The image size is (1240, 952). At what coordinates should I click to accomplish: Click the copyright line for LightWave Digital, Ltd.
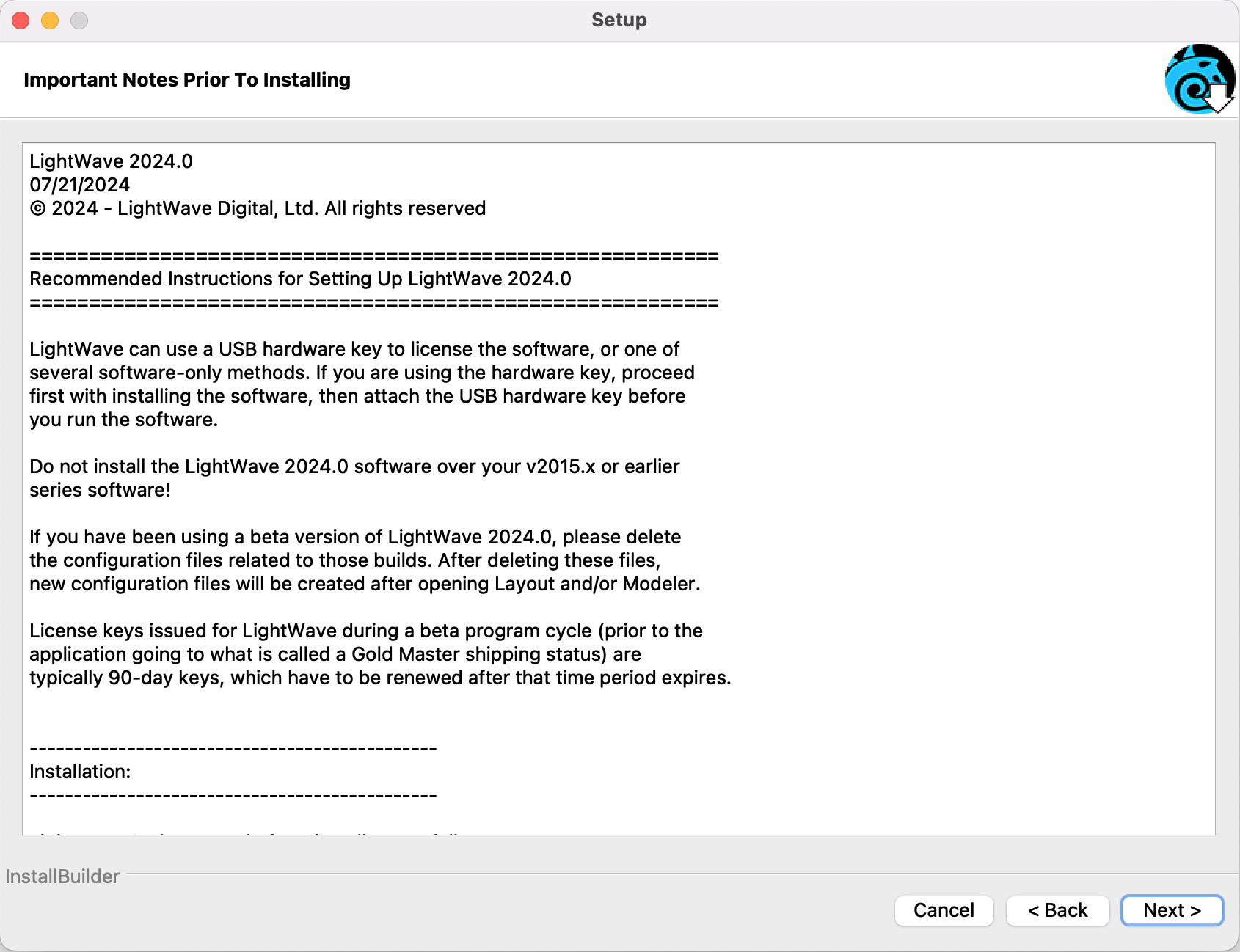[x=258, y=208]
